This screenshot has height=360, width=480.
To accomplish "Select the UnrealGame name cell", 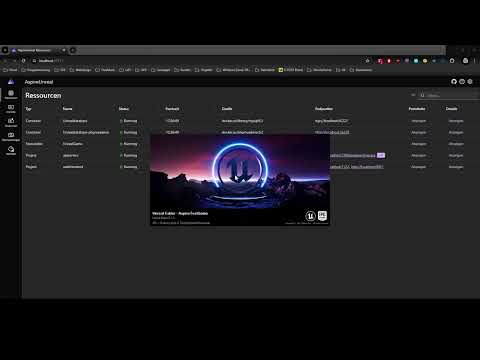I will coord(72,144).
